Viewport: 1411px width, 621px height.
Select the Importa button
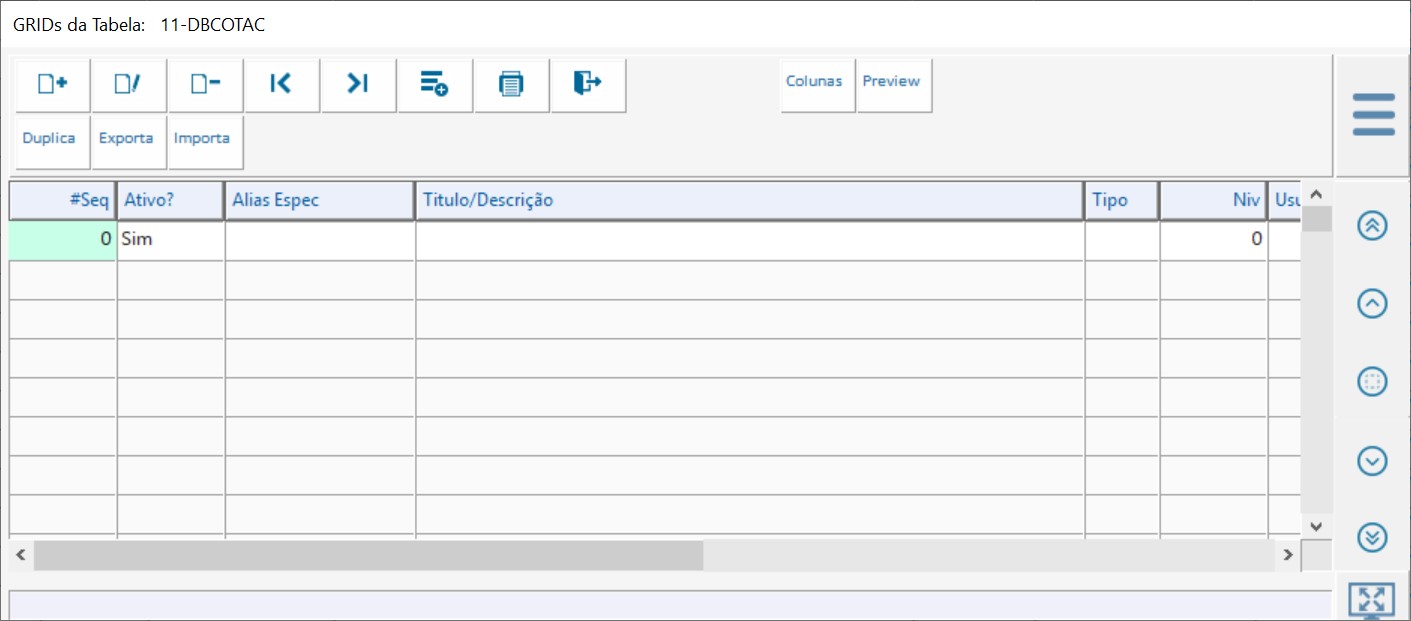point(202,139)
